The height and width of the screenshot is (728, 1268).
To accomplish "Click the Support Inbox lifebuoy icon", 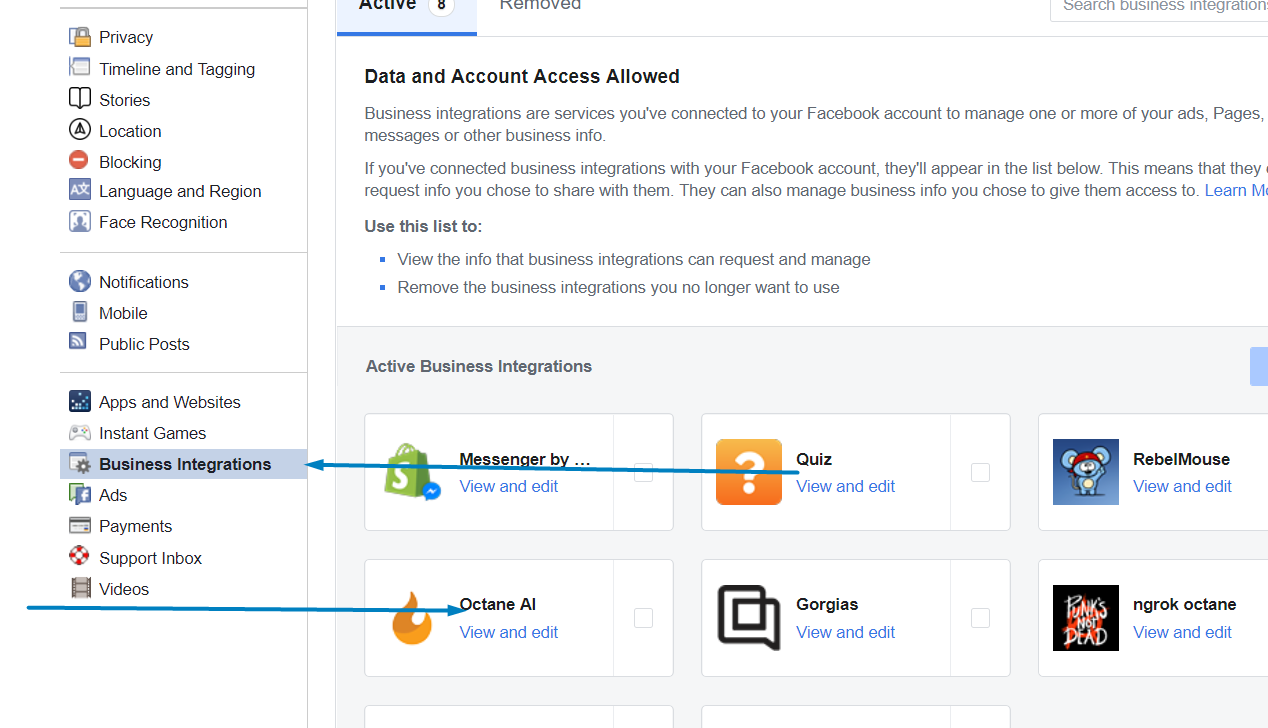I will point(79,557).
